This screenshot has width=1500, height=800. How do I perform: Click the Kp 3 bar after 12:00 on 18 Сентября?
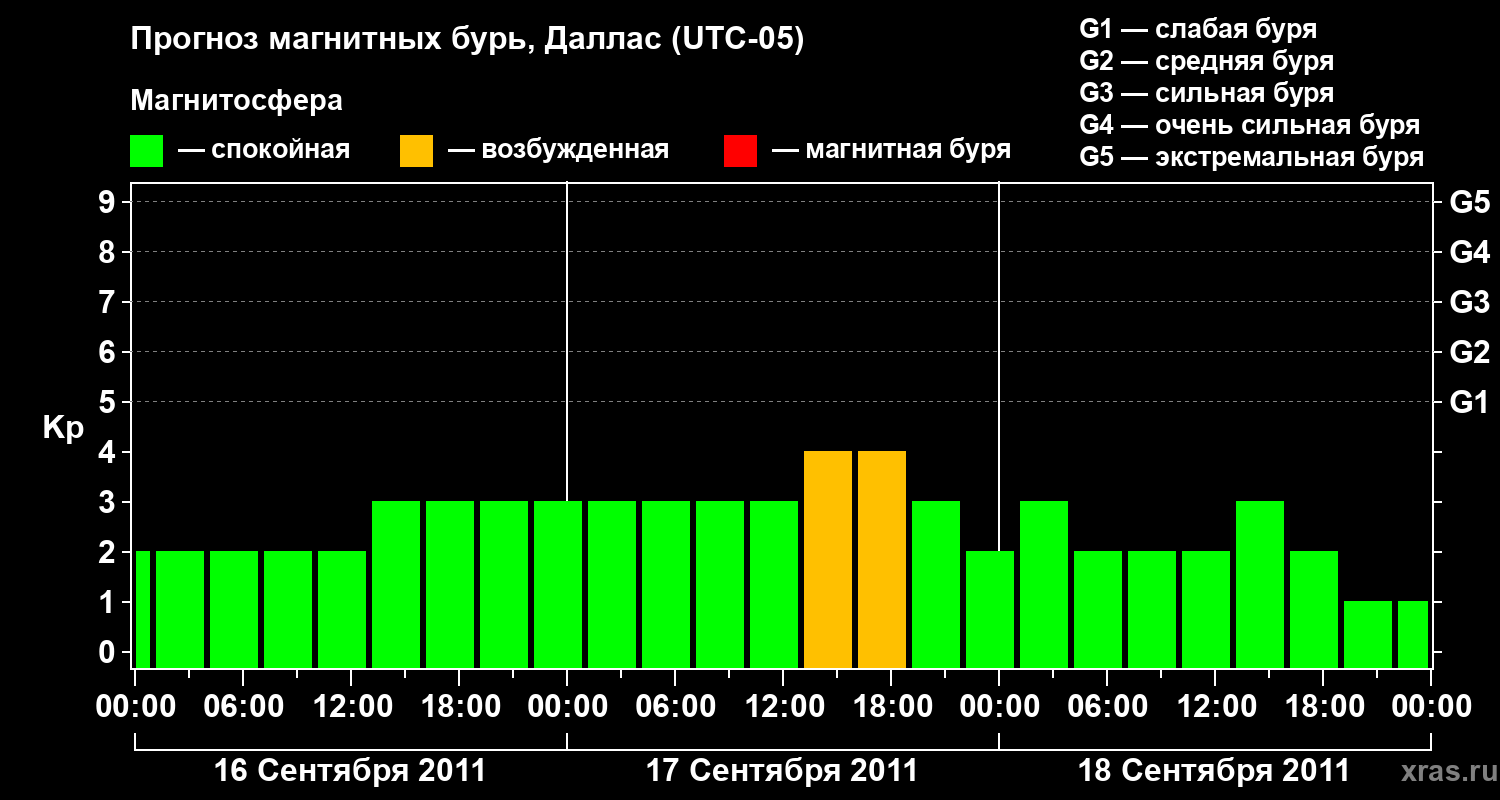click(x=1260, y=585)
